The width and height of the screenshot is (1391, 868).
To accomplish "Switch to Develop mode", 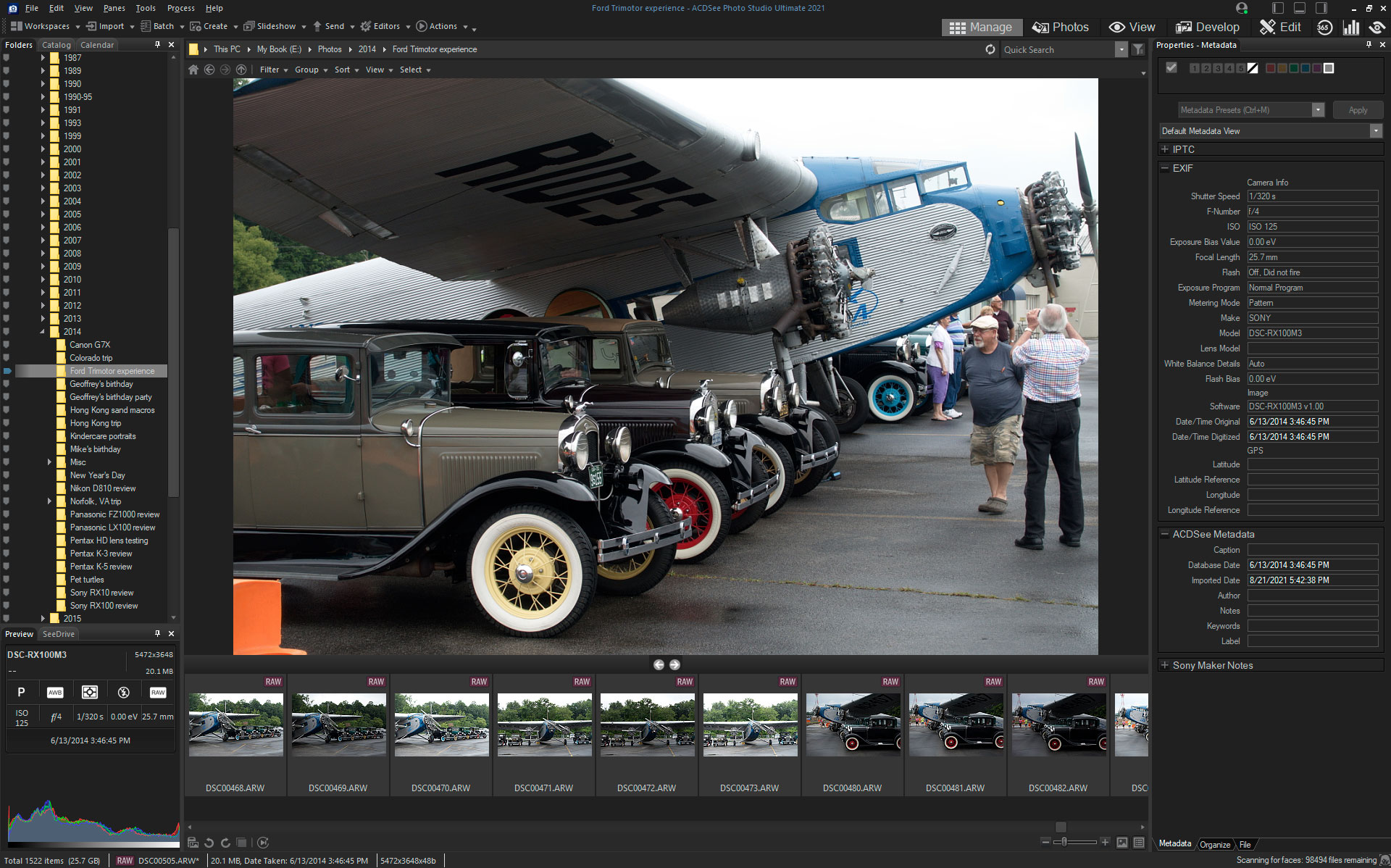I will [1207, 27].
